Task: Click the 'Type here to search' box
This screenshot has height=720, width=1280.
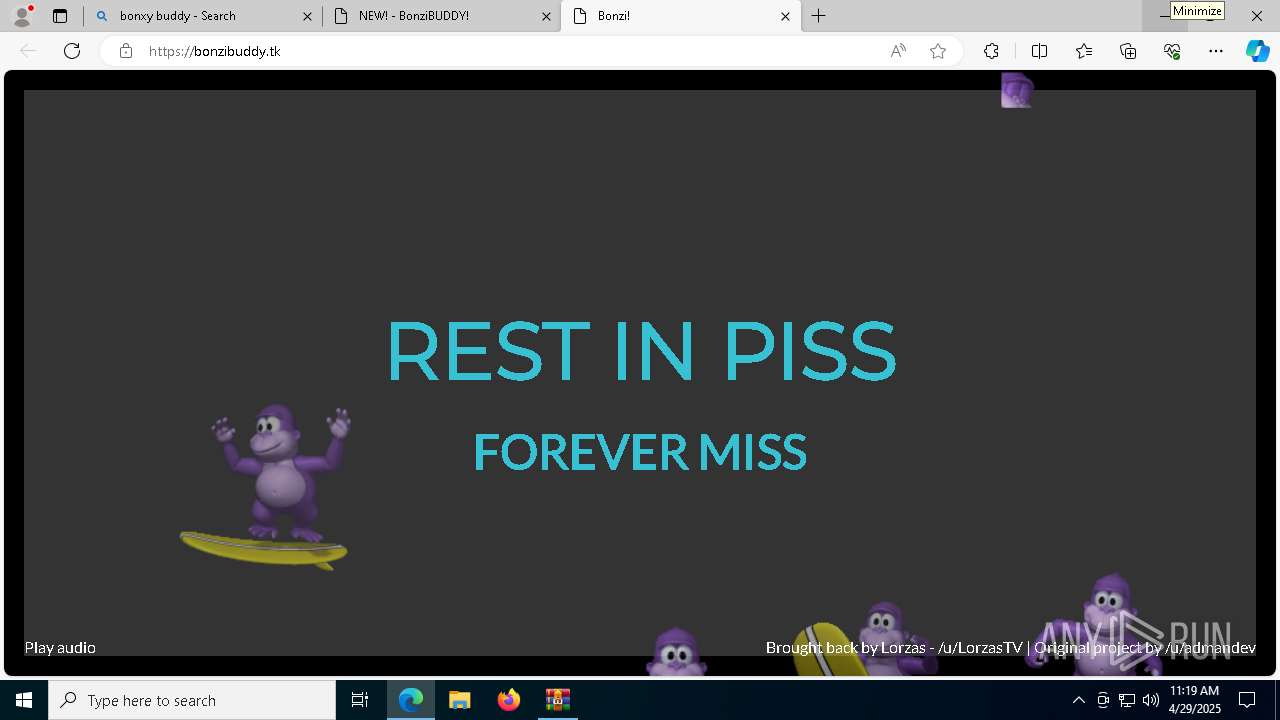Action: pyautogui.click(x=192, y=700)
